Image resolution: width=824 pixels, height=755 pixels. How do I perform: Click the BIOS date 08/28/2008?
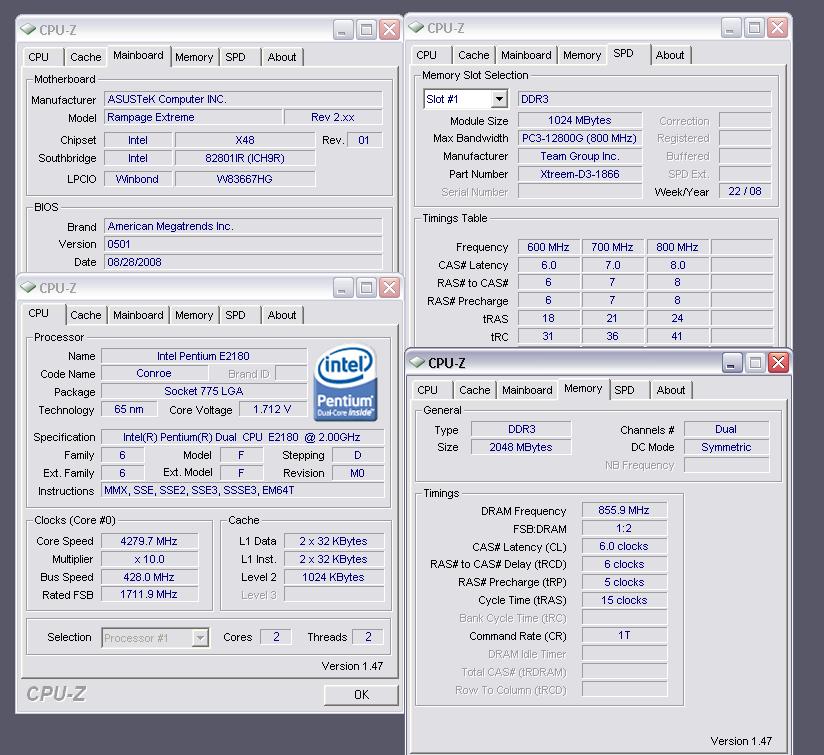(x=243, y=262)
